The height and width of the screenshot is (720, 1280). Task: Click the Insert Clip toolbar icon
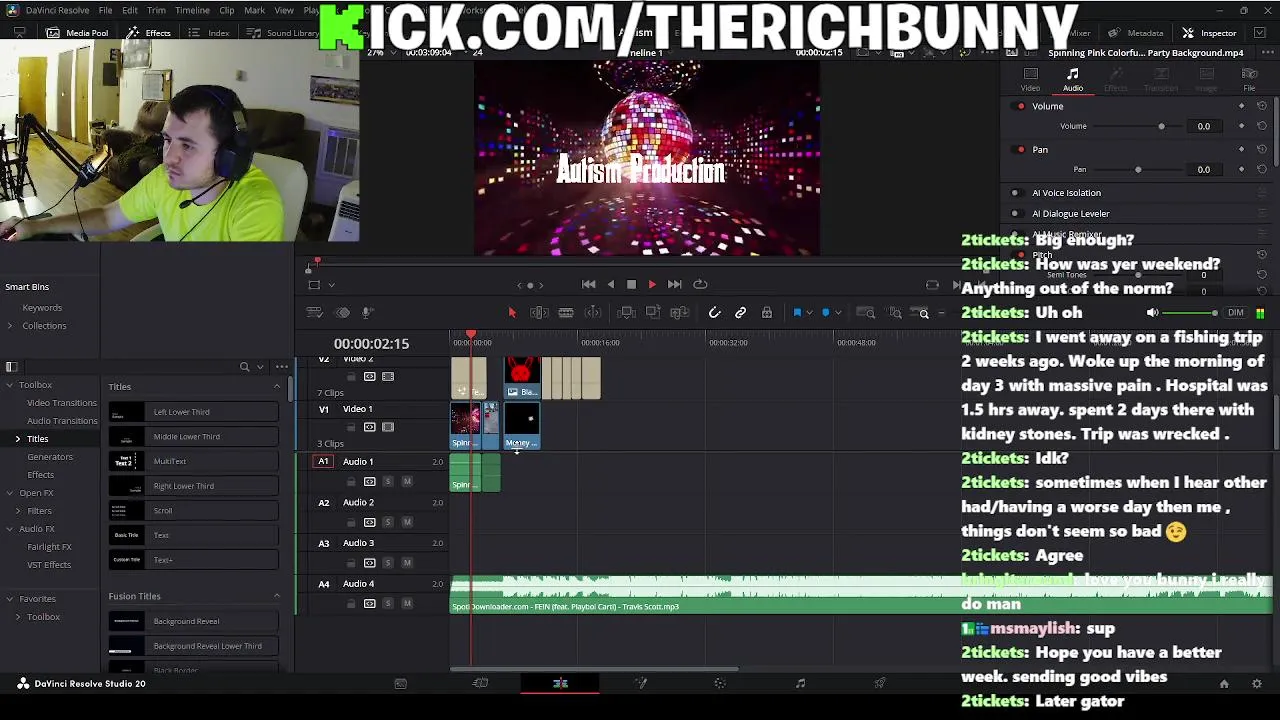tap(626, 313)
